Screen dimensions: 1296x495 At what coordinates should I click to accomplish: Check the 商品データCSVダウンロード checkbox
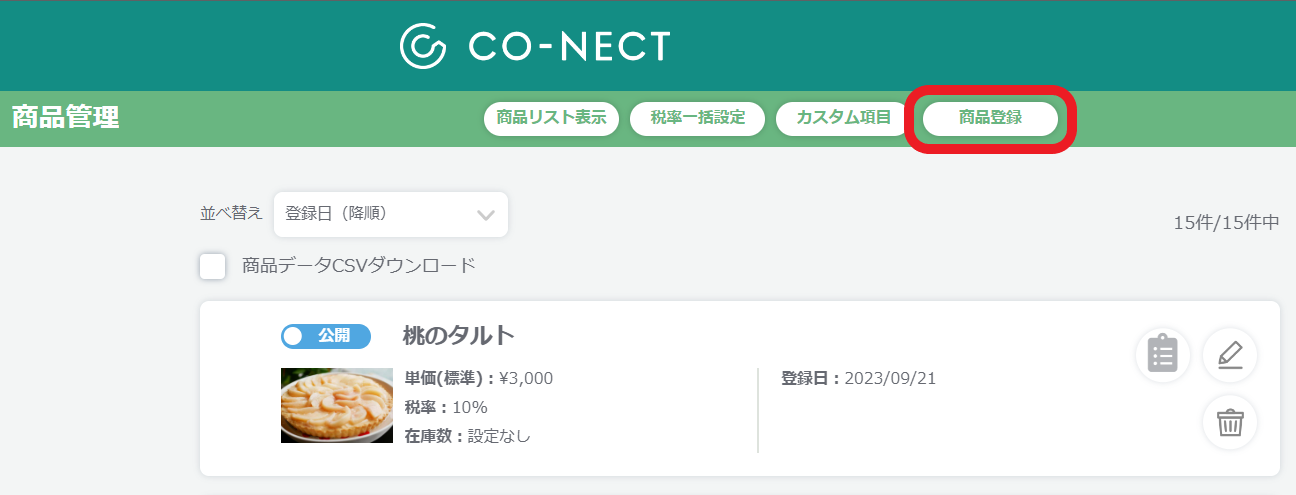point(212,266)
